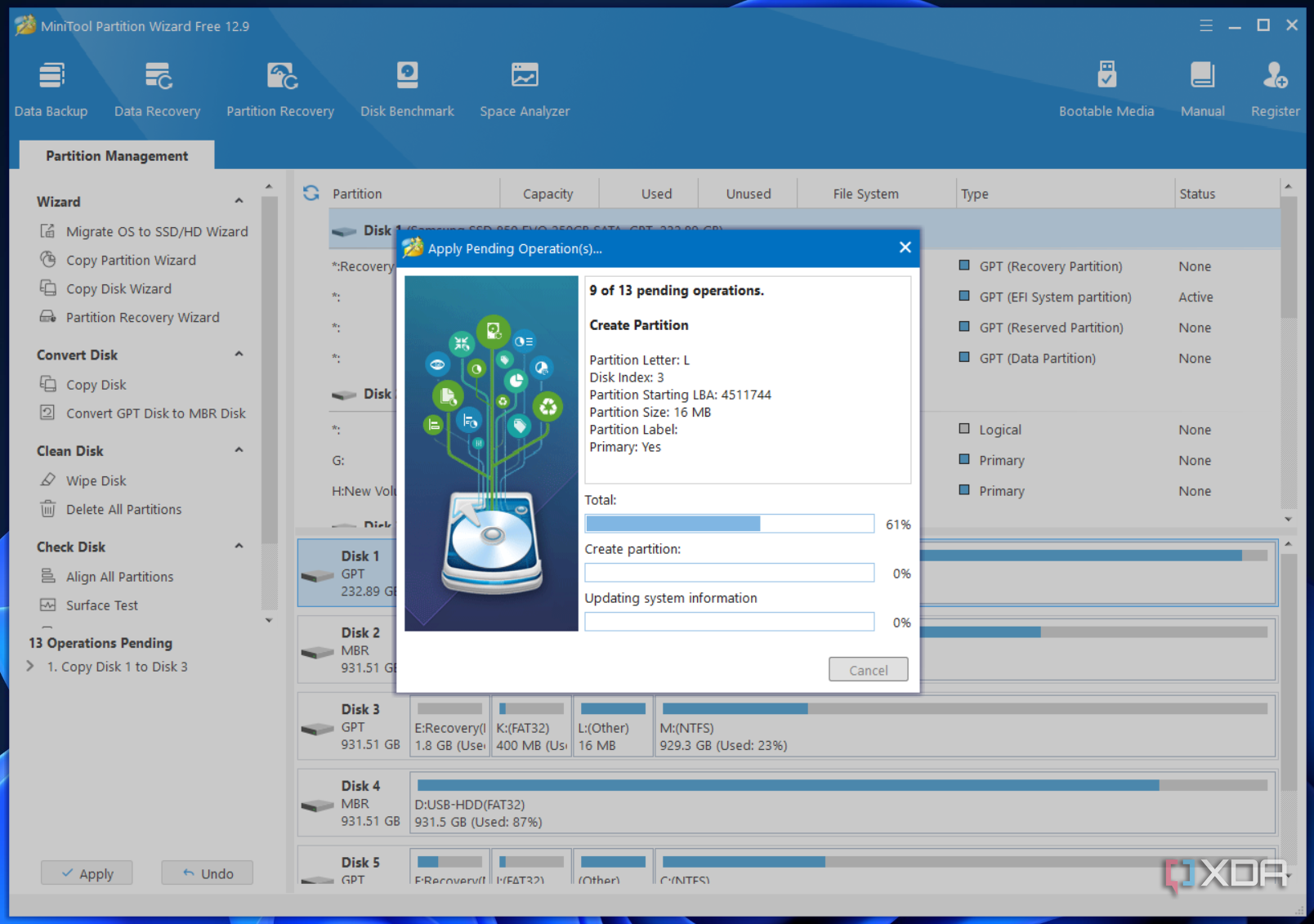The width and height of the screenshot is (1314, 924).
Task: Start Copy Disk Wizard
Action: coord(106,288)
